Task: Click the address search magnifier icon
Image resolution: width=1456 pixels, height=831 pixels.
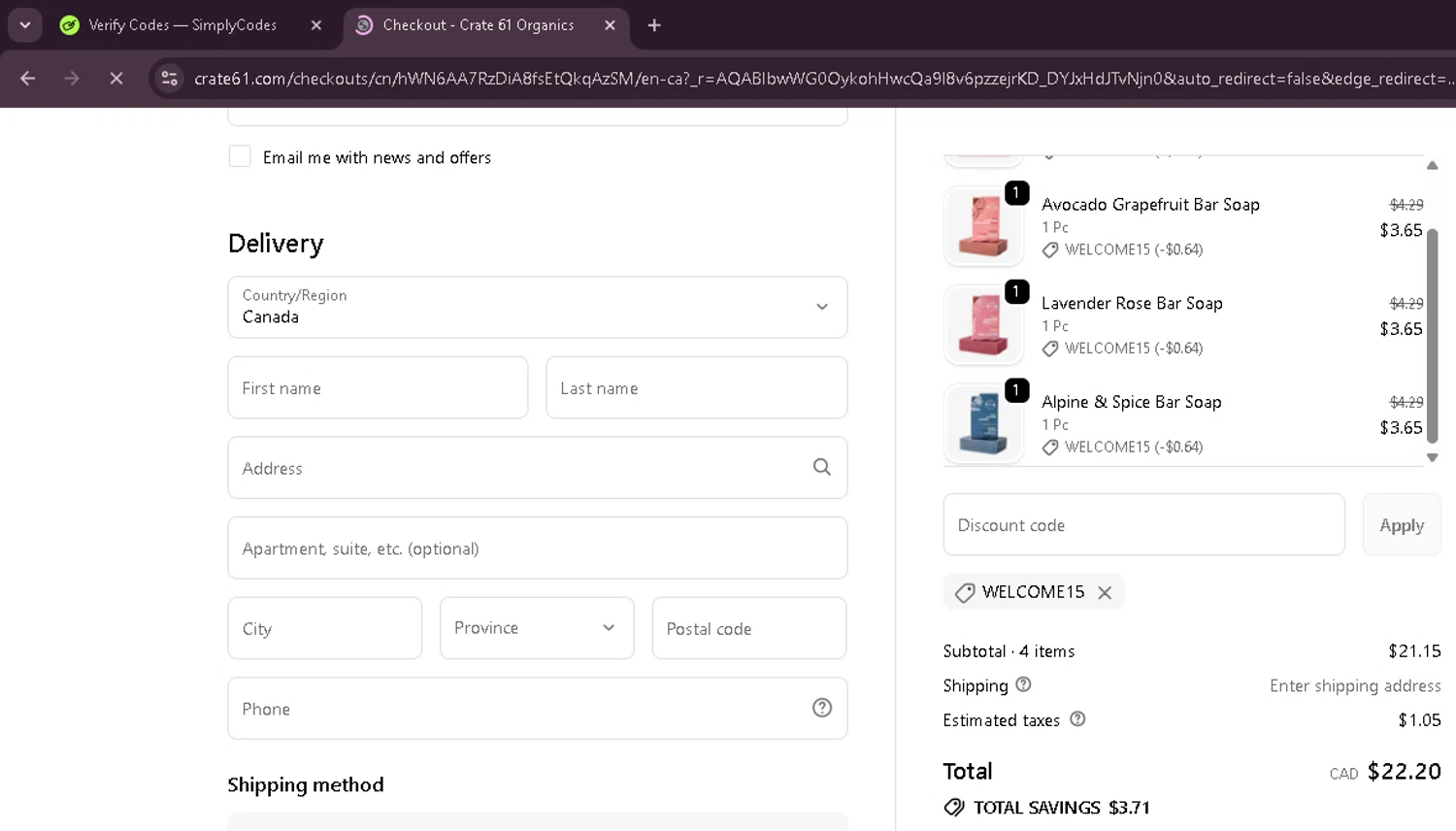Action: pyautogui.click(x=822, y=467)
